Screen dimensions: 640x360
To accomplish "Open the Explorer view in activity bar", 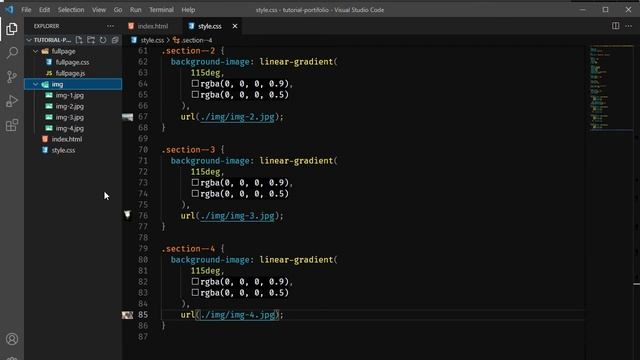I will [12, 29].
